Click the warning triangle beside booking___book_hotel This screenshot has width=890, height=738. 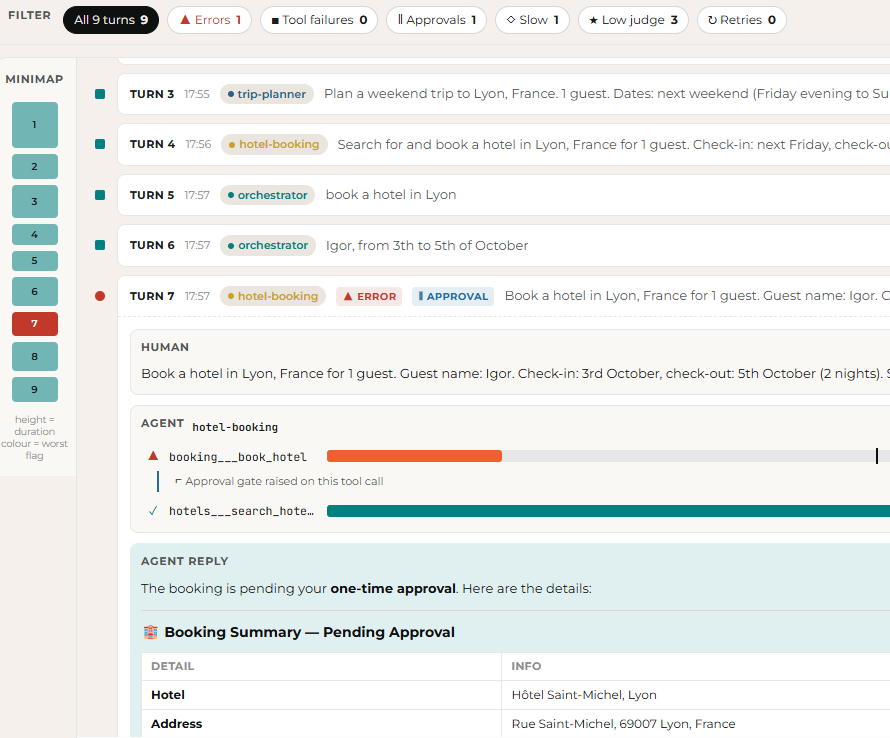(x=153, y=456)
